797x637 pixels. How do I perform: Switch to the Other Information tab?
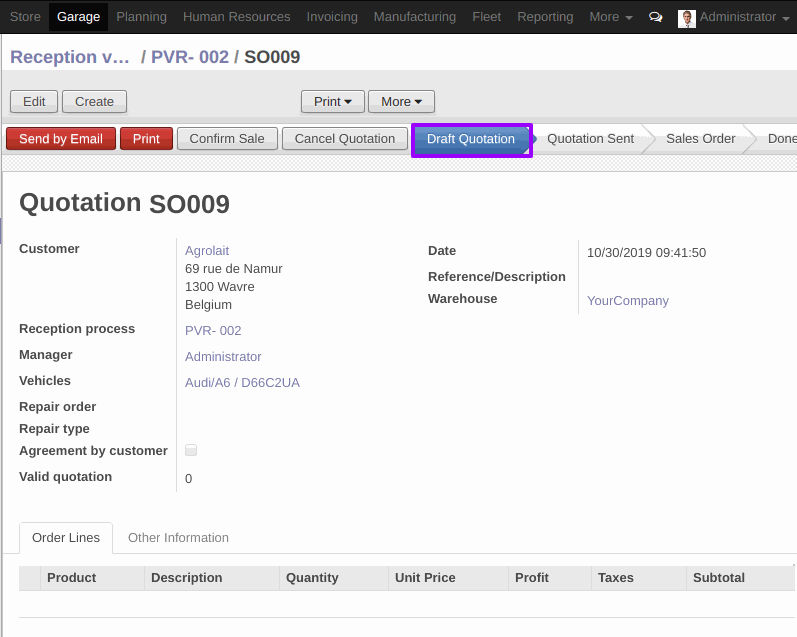pyautogui.click(x=178, y=537)
